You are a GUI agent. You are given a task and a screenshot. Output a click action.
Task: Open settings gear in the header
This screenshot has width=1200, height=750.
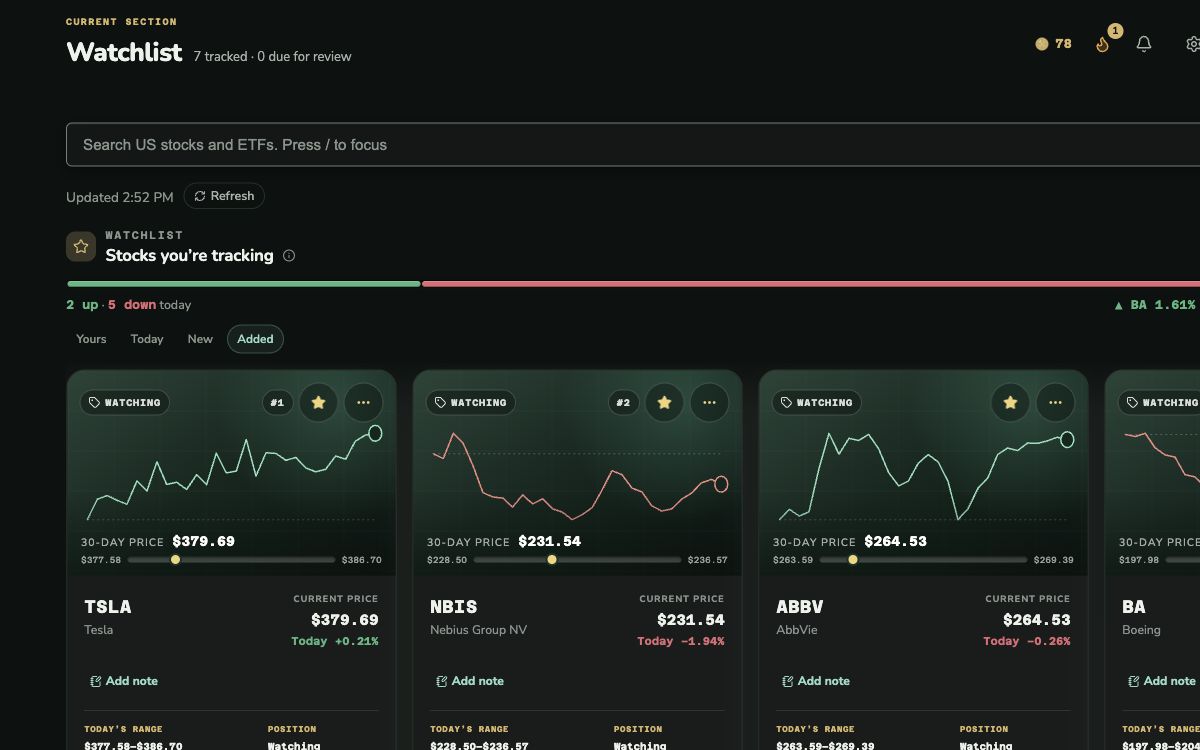(1192, 44)
